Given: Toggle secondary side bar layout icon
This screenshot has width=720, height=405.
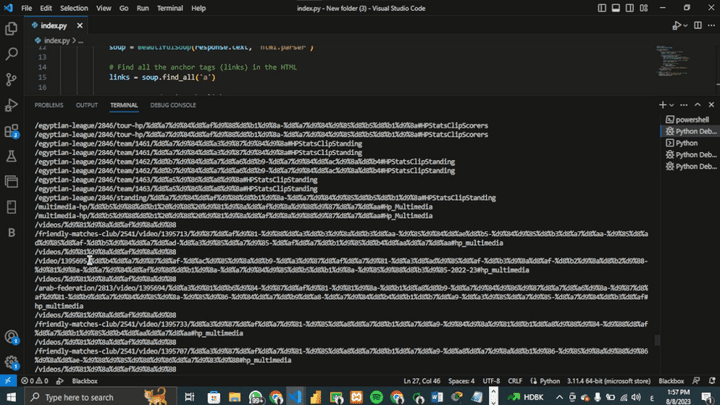Looking at the screenshot, I should point(630,8).
